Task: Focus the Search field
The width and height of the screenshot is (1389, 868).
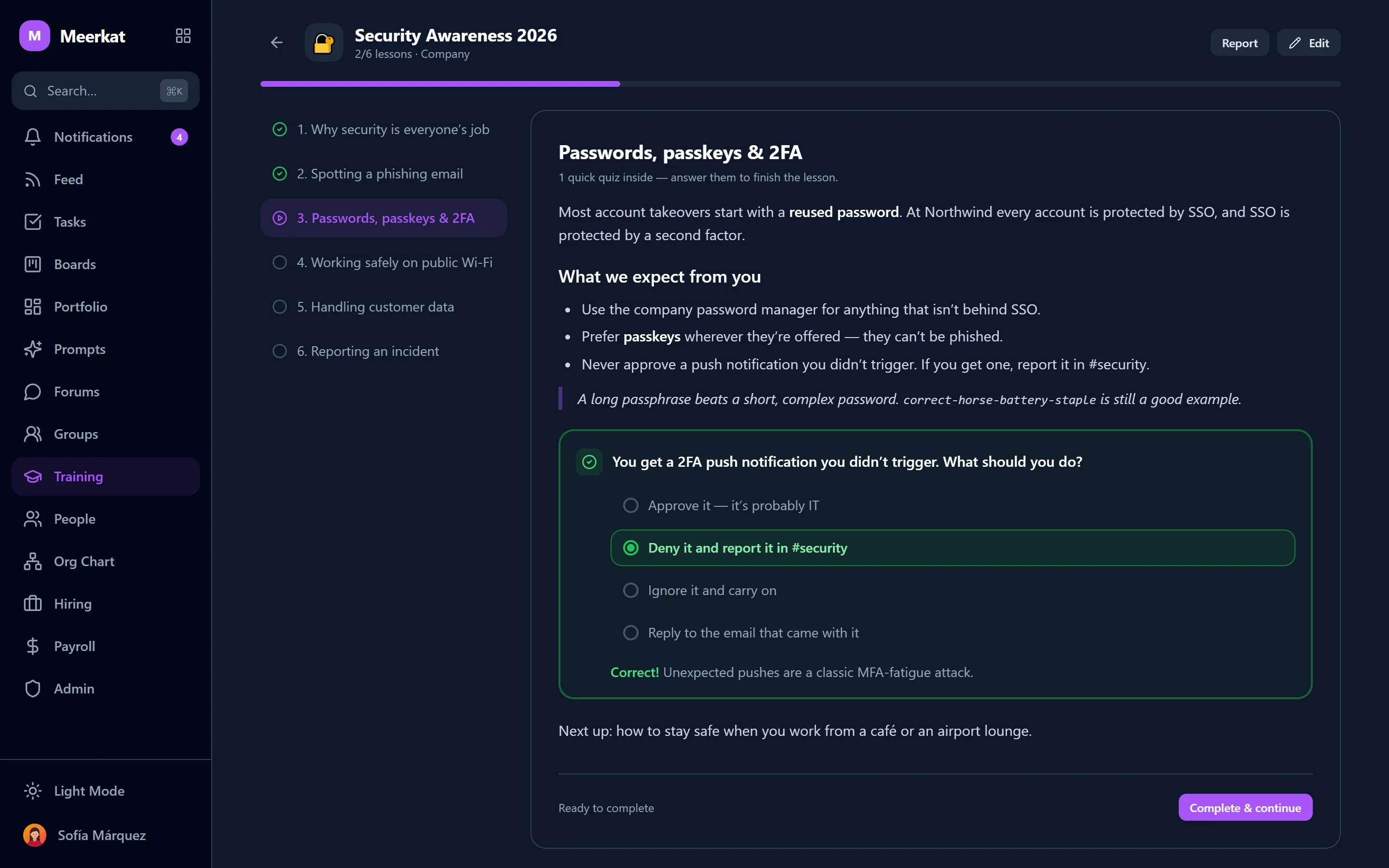Action: (106, 91)
